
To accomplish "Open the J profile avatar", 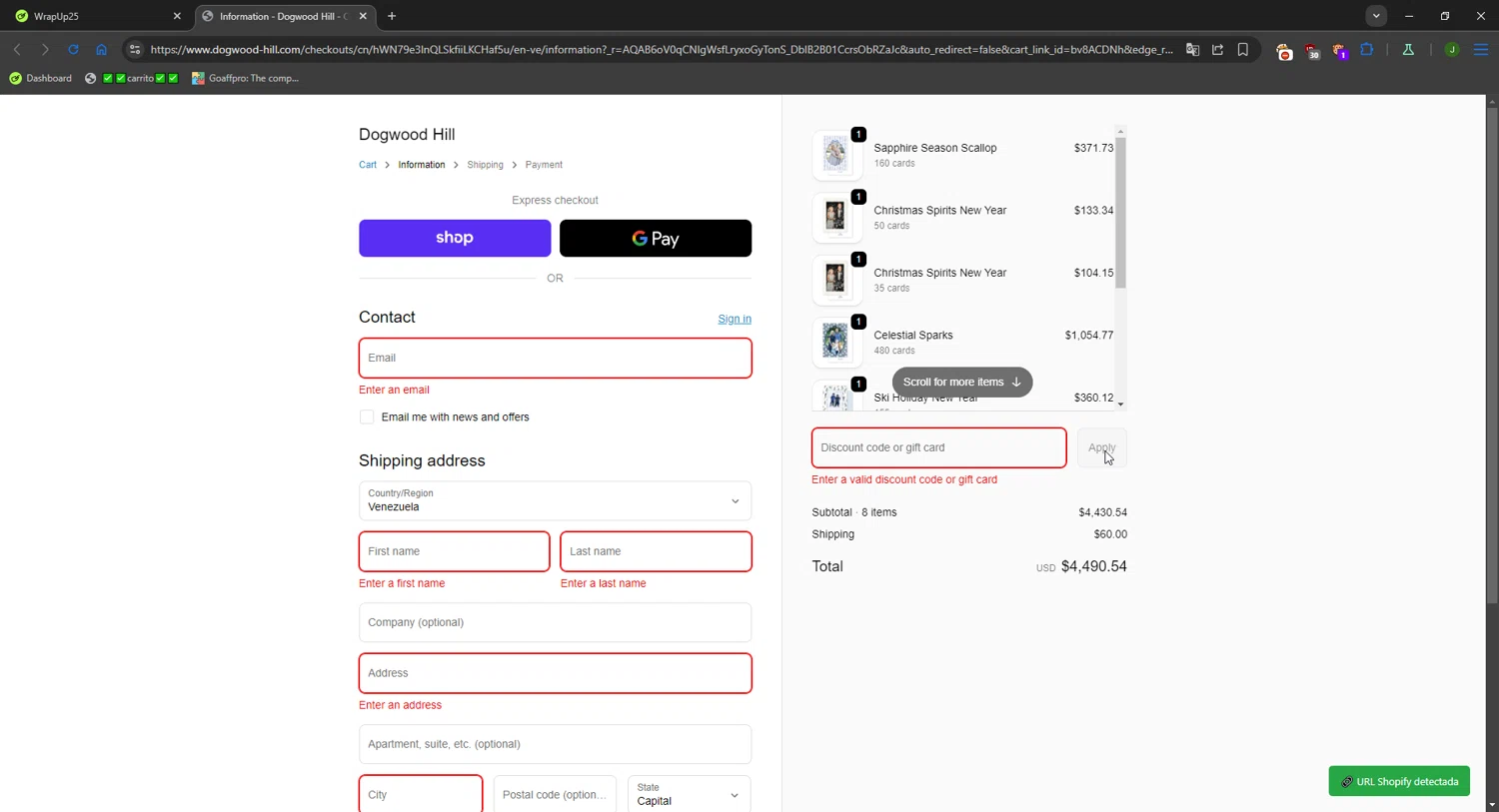I will pos(1452,49).
